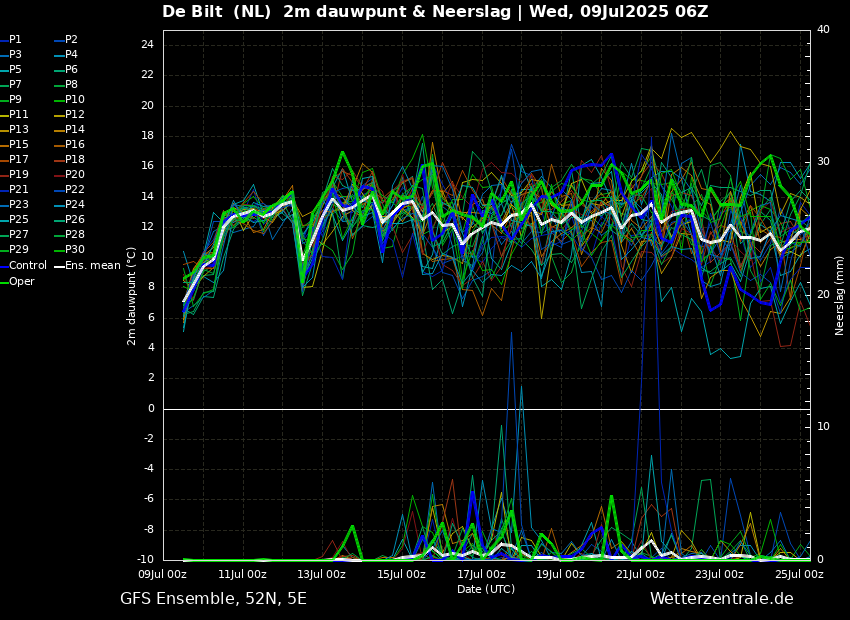Click the 16 dew point axis value
The width and height of the screenshot is (850, 620).
pyautogui.click(x=147, y=166)
